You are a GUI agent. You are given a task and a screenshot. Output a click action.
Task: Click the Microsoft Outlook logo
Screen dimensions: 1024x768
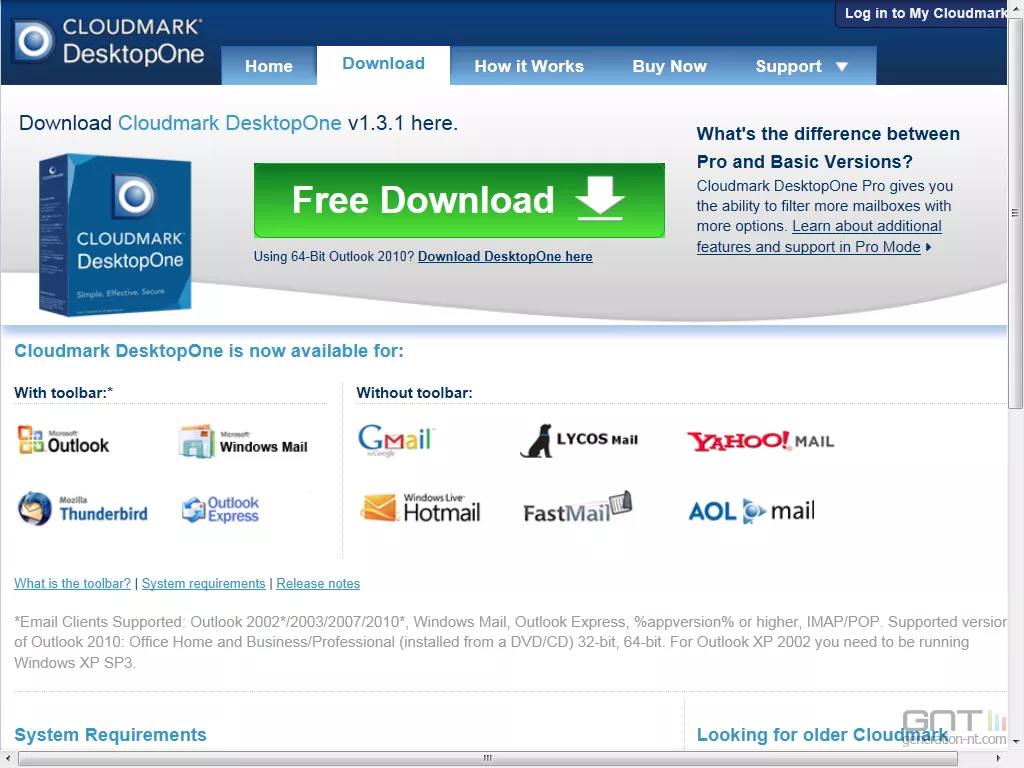pos(63,440)
